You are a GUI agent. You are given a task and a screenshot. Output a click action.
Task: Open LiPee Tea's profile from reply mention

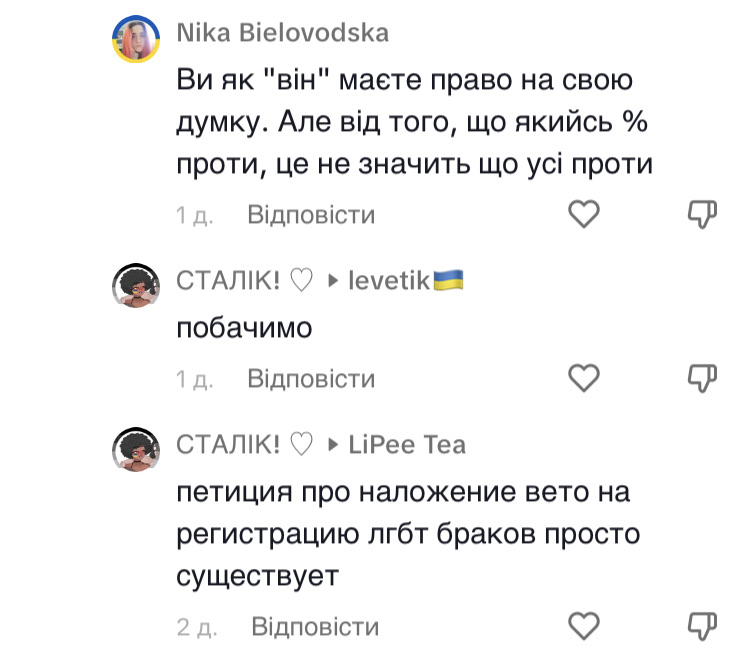tap(406, 445)
